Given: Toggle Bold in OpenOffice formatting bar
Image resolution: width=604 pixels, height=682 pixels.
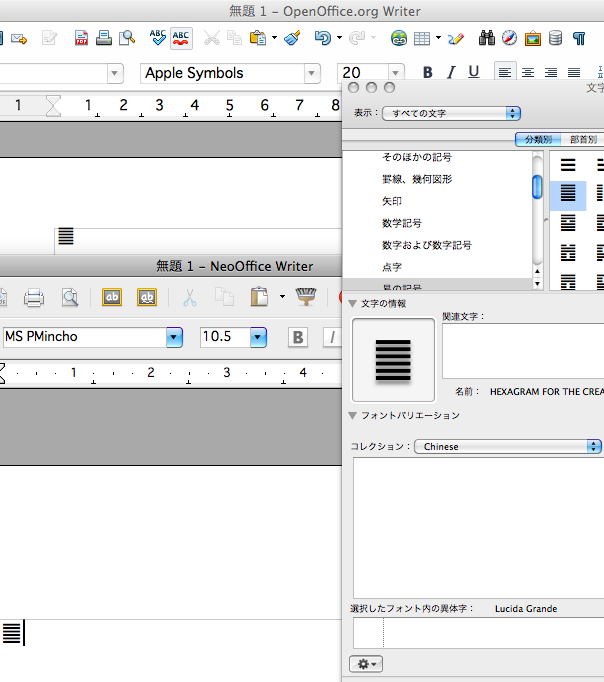Looking at the screenshot, I should pos(427,72).
